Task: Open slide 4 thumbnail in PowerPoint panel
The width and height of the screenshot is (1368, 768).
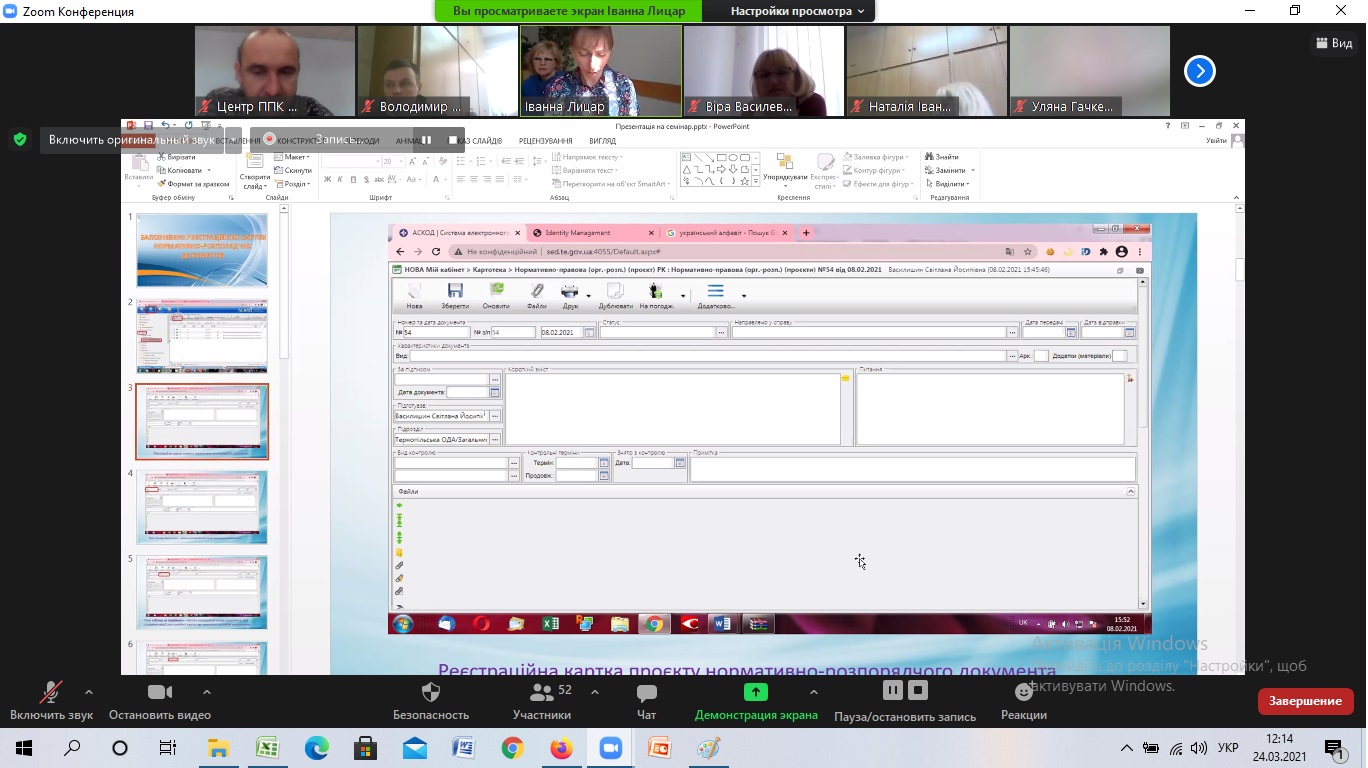Action: 202,507
